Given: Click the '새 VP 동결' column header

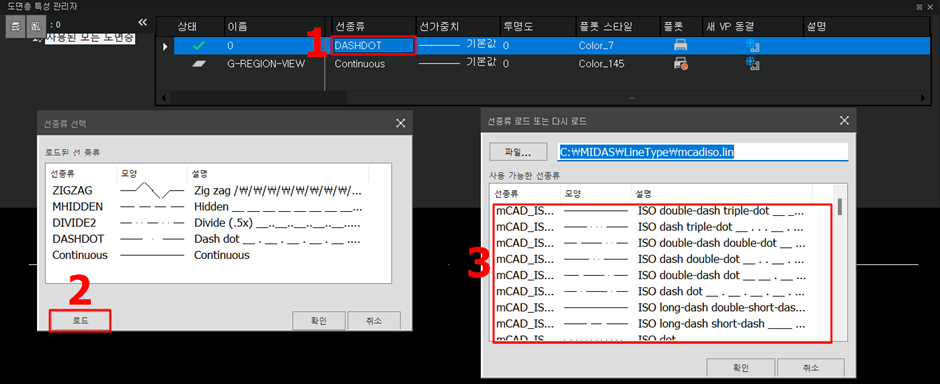Looking at the screenshot, I should click(752, 27).
